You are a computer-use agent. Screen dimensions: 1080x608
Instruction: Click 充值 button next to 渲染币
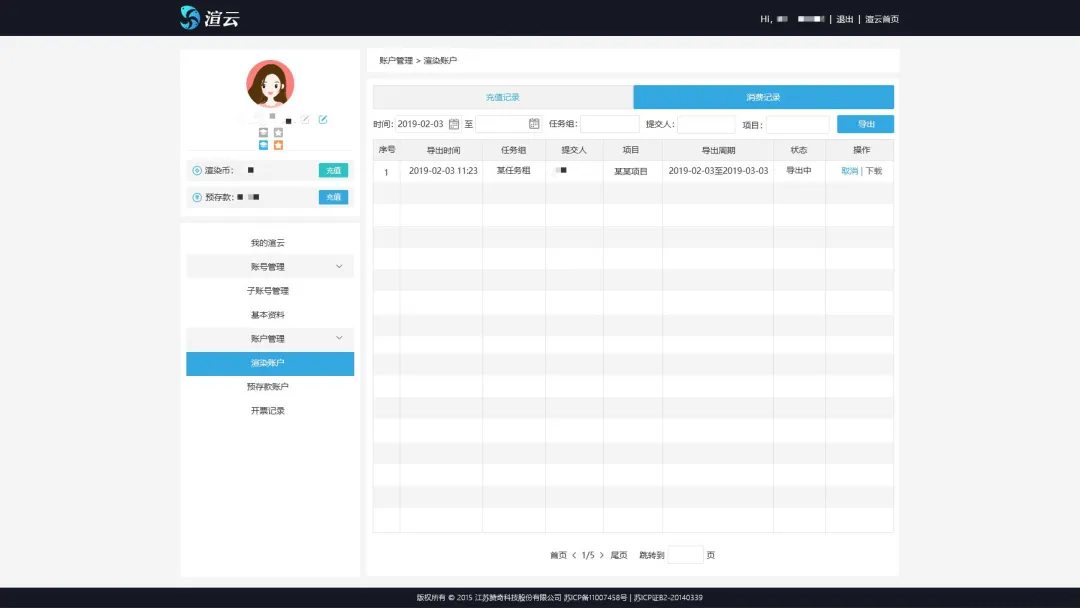pyautogui.click(x=333, y=171)
